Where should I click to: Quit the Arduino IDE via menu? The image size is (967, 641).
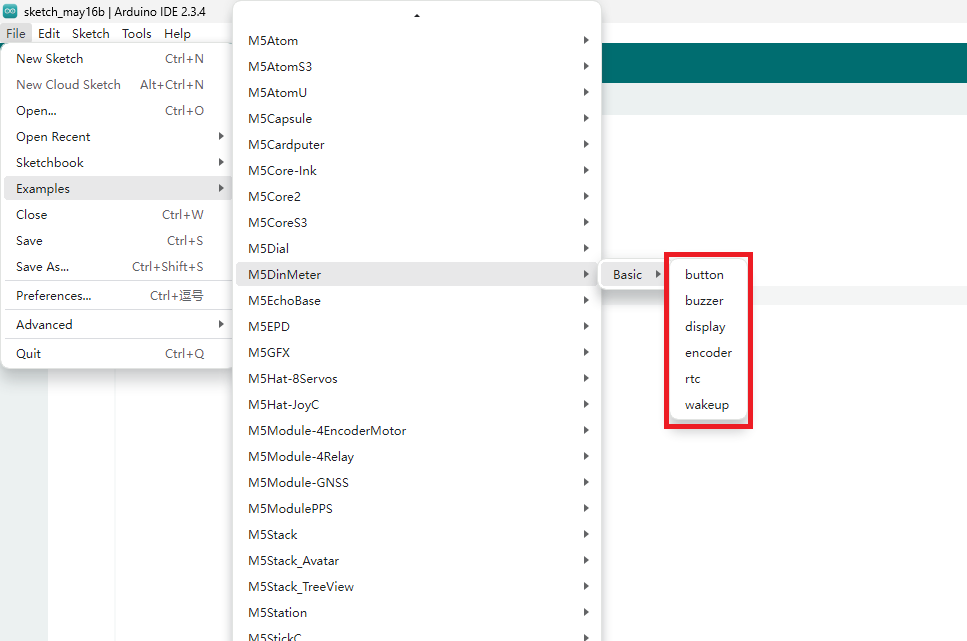pos(117,354)
